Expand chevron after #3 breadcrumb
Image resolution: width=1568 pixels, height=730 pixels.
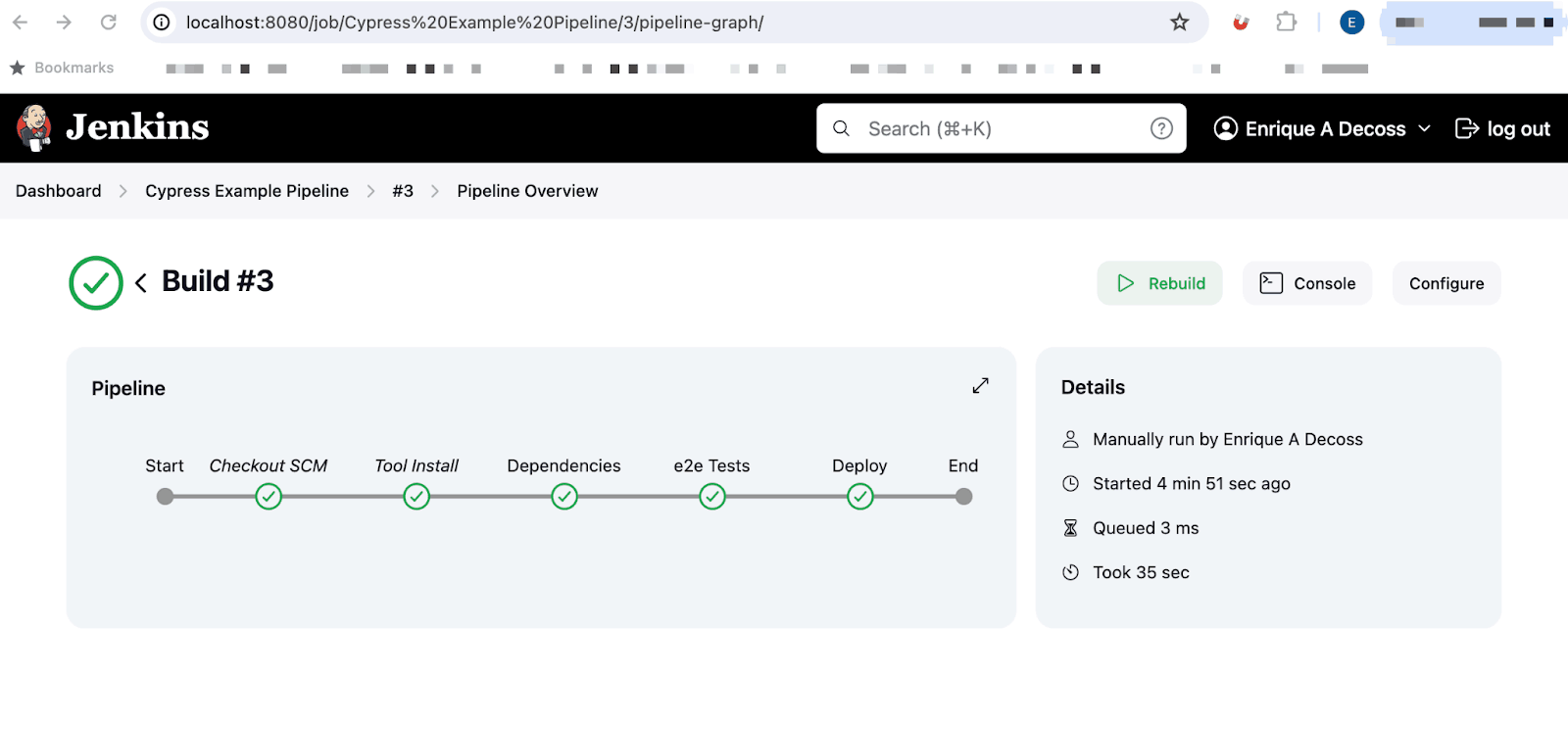pyautogui.click(x=435, y=191)
